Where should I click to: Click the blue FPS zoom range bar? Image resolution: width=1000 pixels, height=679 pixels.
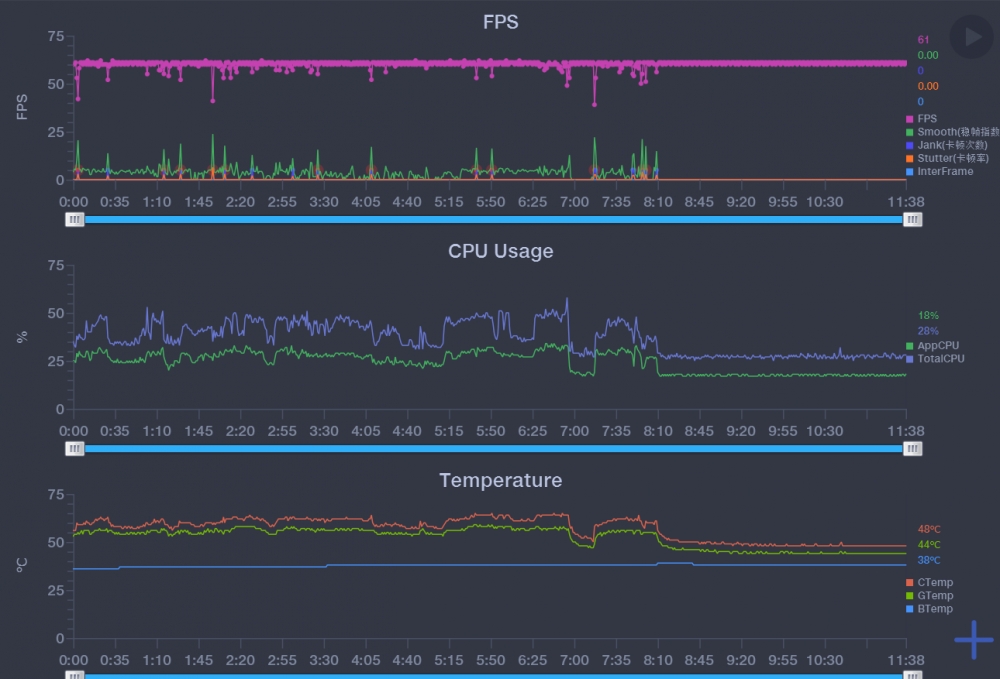click(x=494, y=219)
